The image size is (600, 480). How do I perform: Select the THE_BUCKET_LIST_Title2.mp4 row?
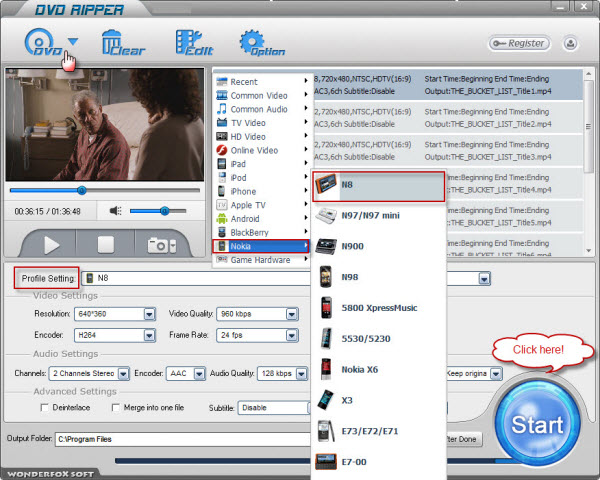point(448,118)
